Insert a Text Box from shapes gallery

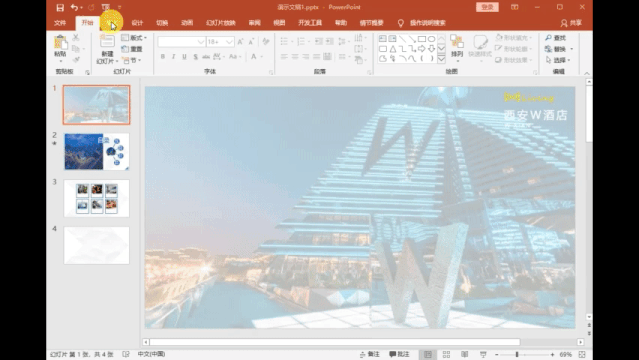383,39
